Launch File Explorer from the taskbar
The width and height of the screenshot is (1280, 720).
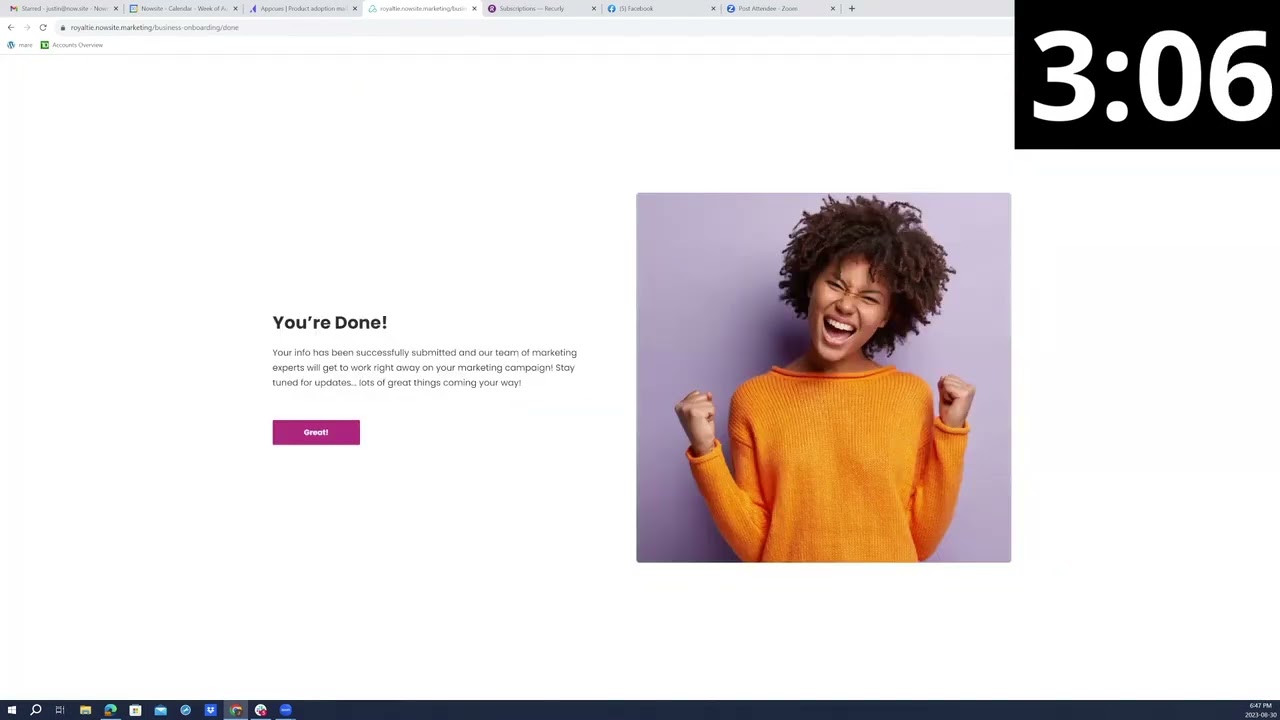pyautogui.click(x=85, y=710)
